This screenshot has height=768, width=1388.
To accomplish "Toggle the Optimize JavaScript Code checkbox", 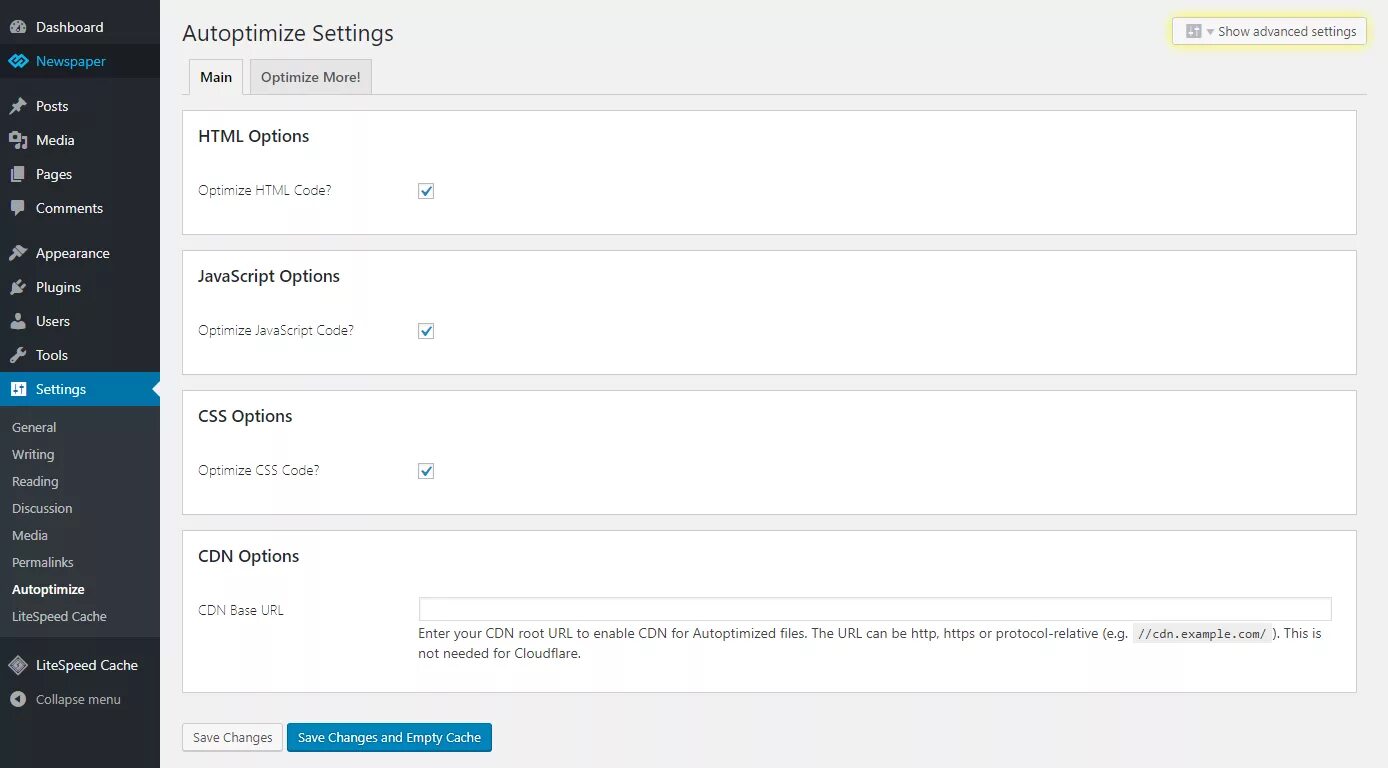I will pyautogui.click(x=426, y=331).
